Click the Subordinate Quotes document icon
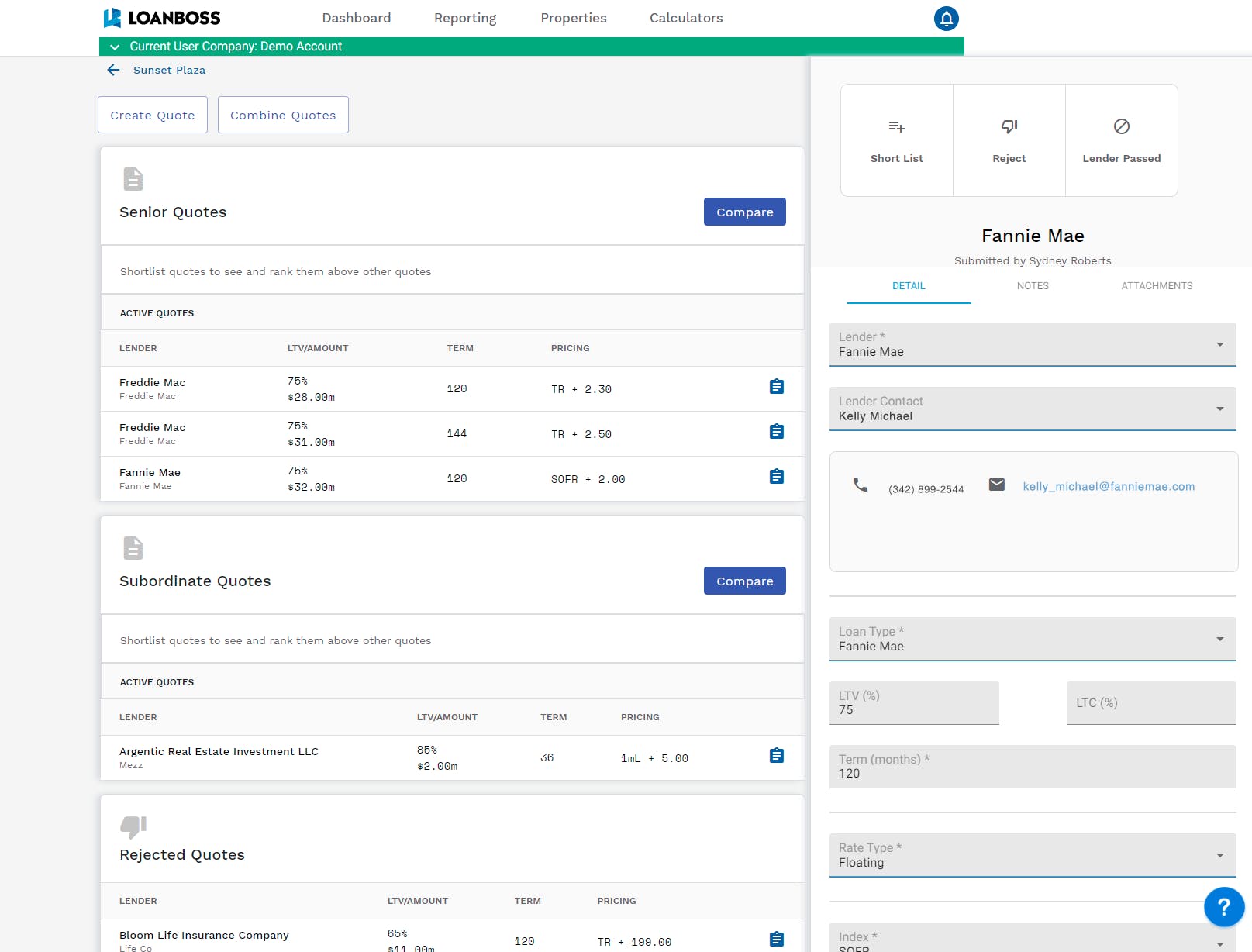This screenshot has height=952, width=1252. click(x=133, y=548)
